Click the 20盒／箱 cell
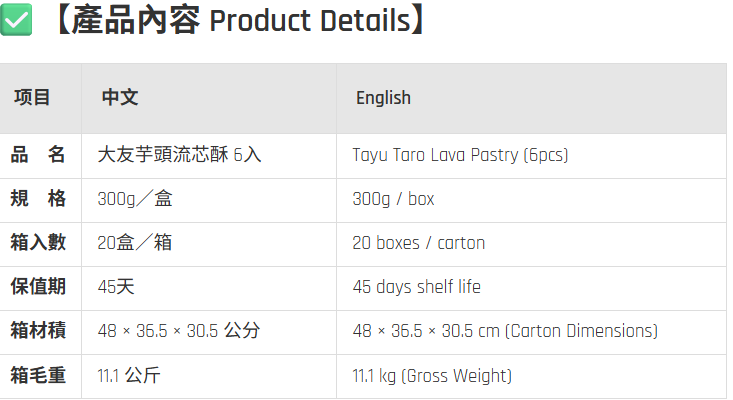Image resolution: width=733 pixels, height=400 pixels. [x=135, y=243]
